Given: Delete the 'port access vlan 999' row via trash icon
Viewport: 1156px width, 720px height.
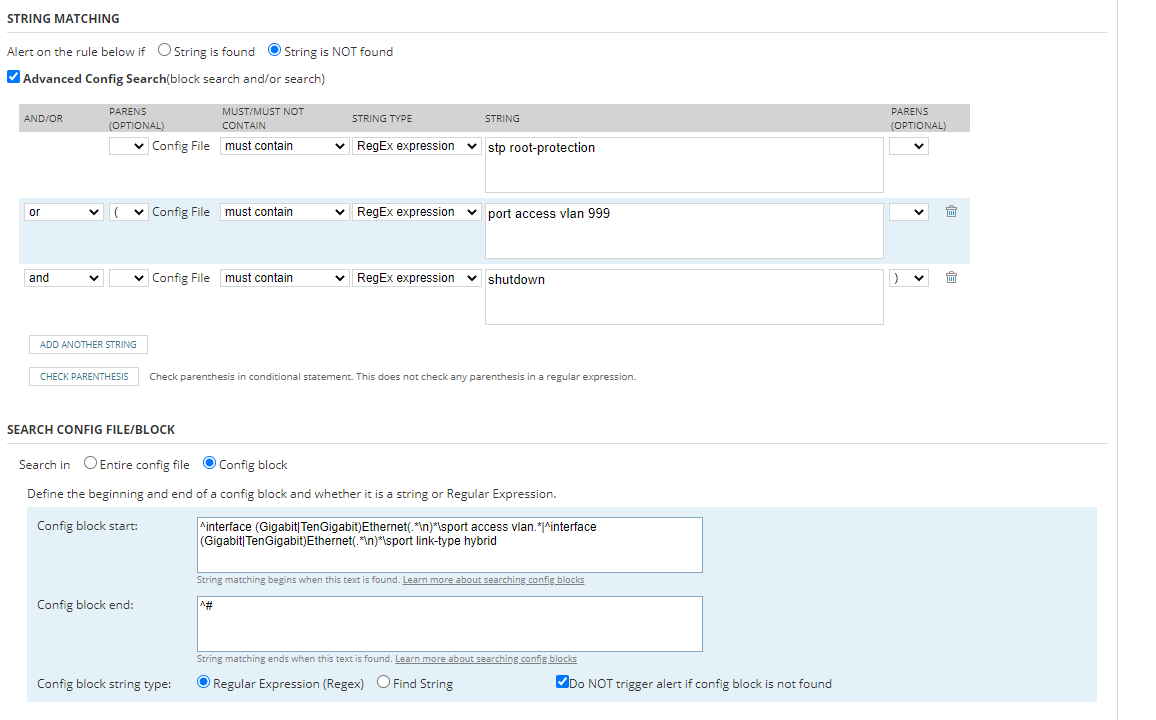Looking at the screenshot, I should tap(951, 212).
